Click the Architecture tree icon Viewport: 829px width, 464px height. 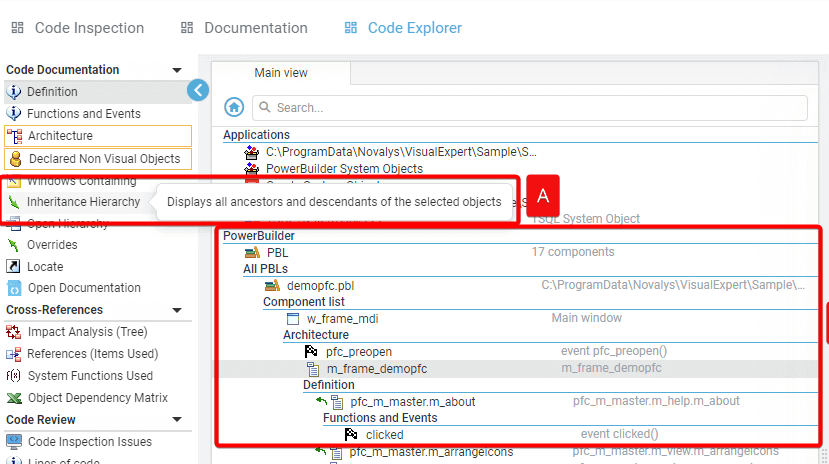(14, 136)
